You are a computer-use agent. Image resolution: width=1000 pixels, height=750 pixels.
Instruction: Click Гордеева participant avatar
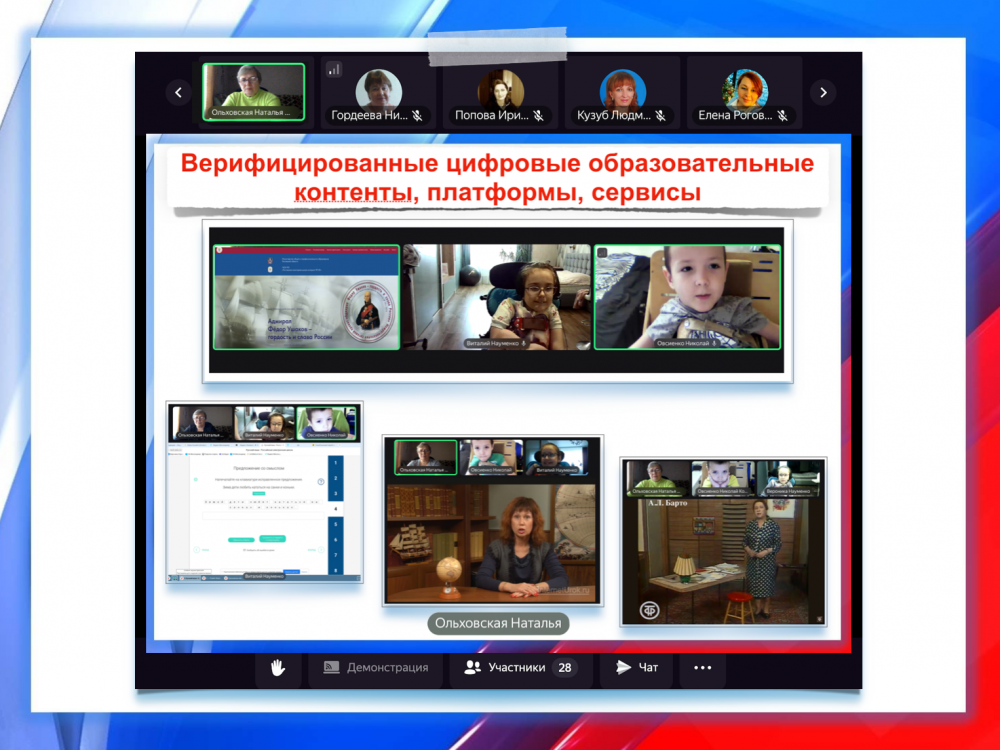pos(379,89)
